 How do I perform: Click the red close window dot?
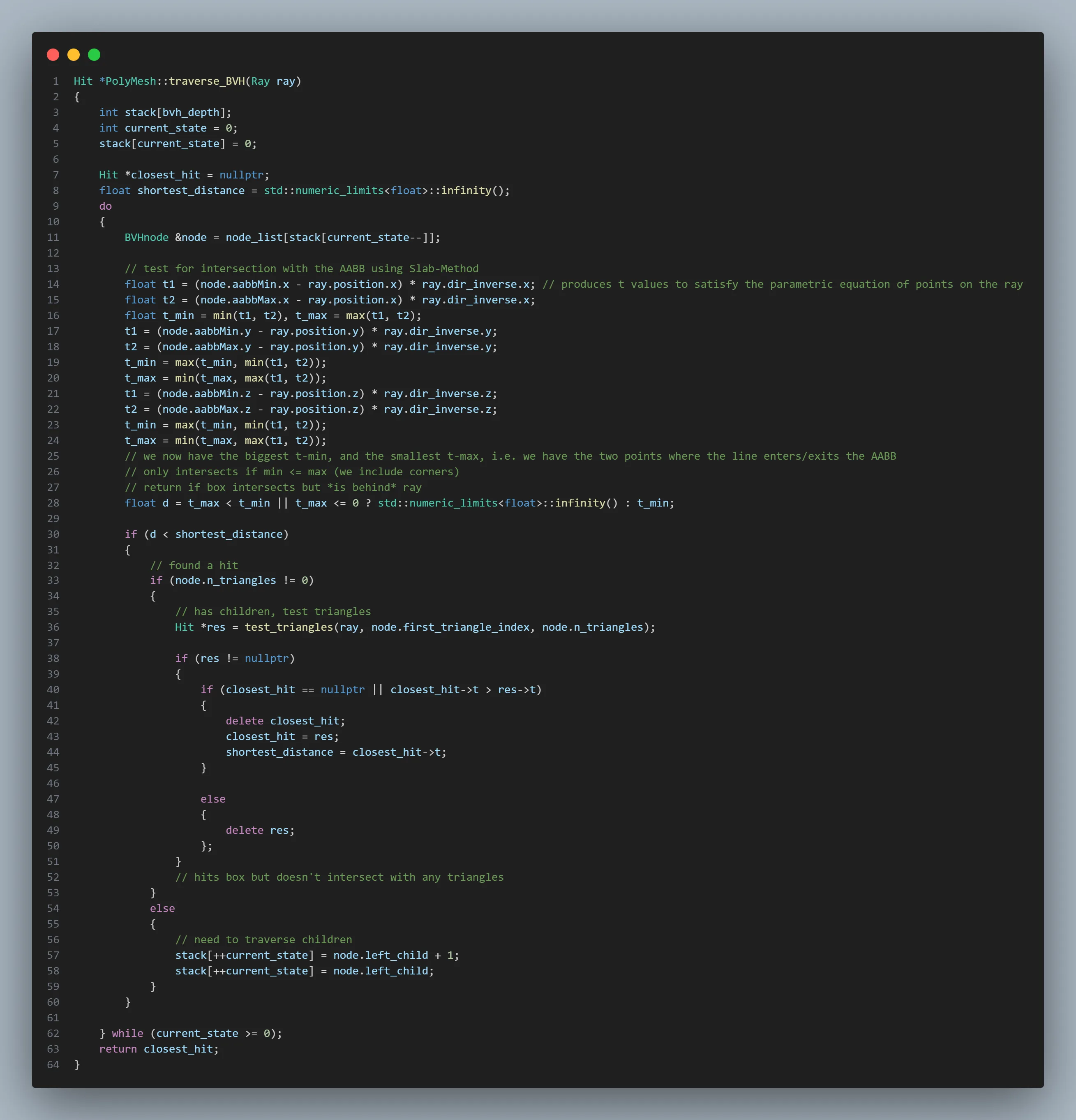pos(53,55)
